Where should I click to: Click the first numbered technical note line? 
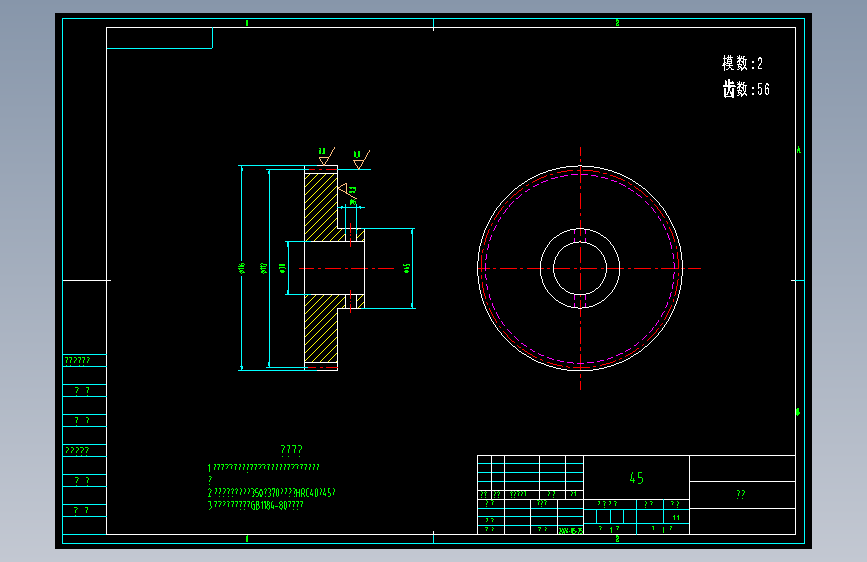[x=264, y=467]
